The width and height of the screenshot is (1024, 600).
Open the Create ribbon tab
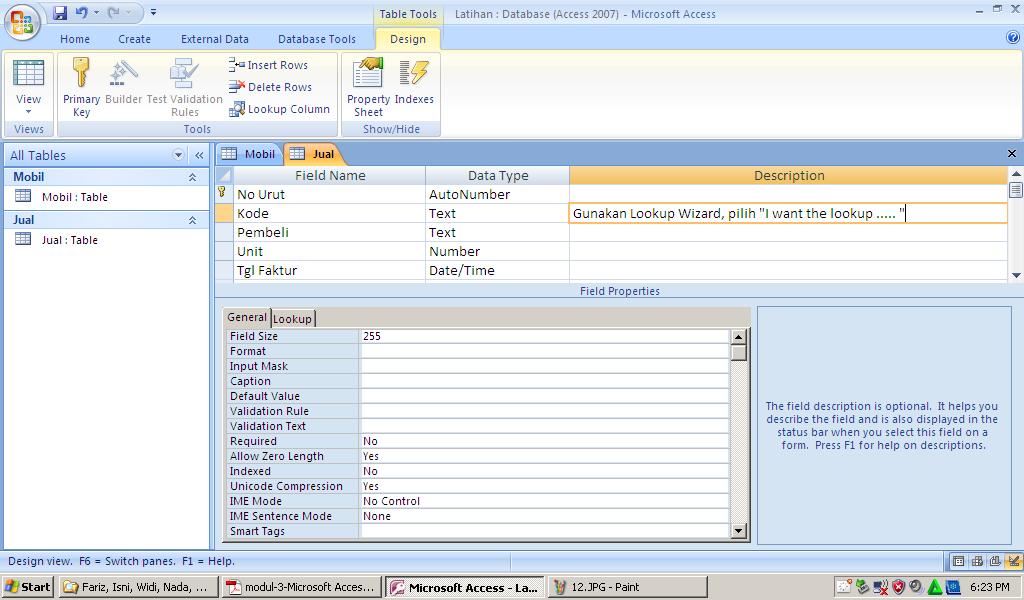pyautogui.click(x=135, y=39)
